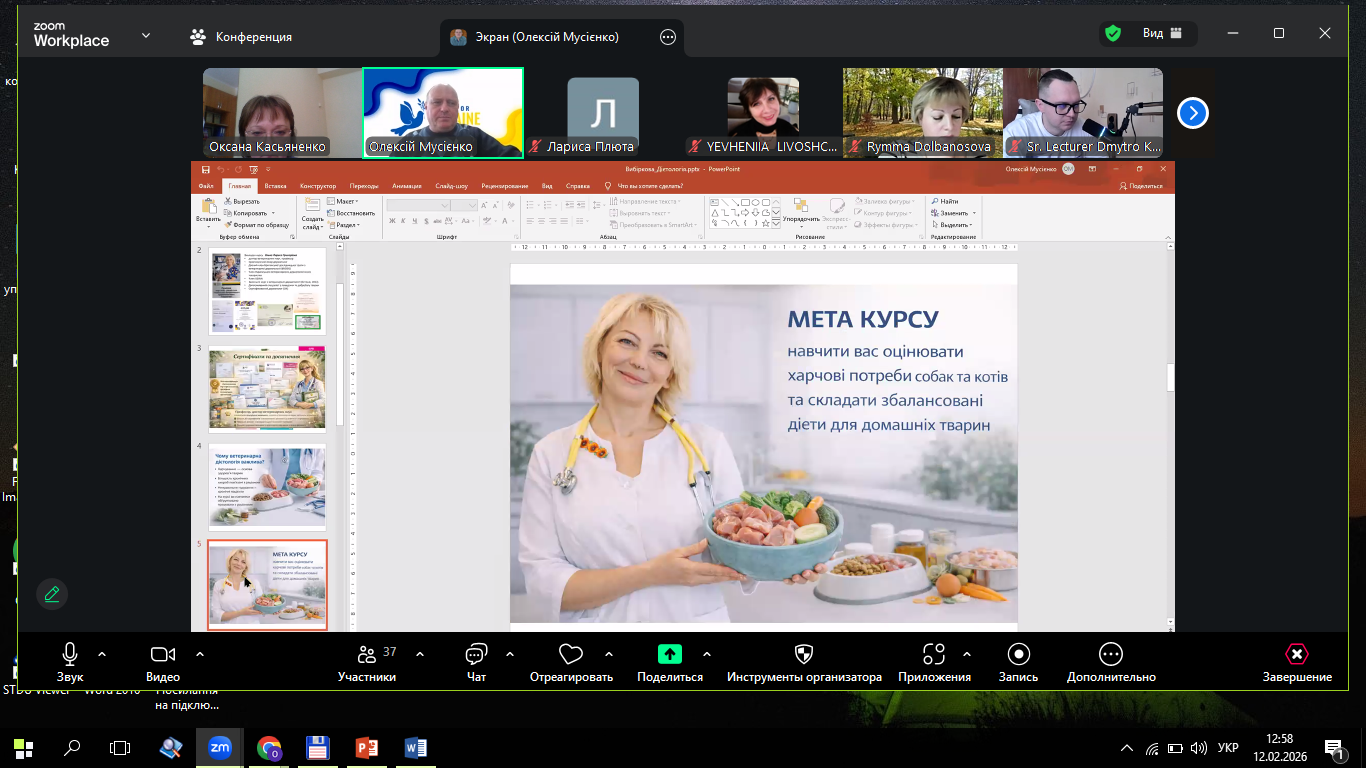This screenshot has height=768, width=1366.
Task: Open the Zoom Workplace dropdown chevron
Action: tap(146, 35)
